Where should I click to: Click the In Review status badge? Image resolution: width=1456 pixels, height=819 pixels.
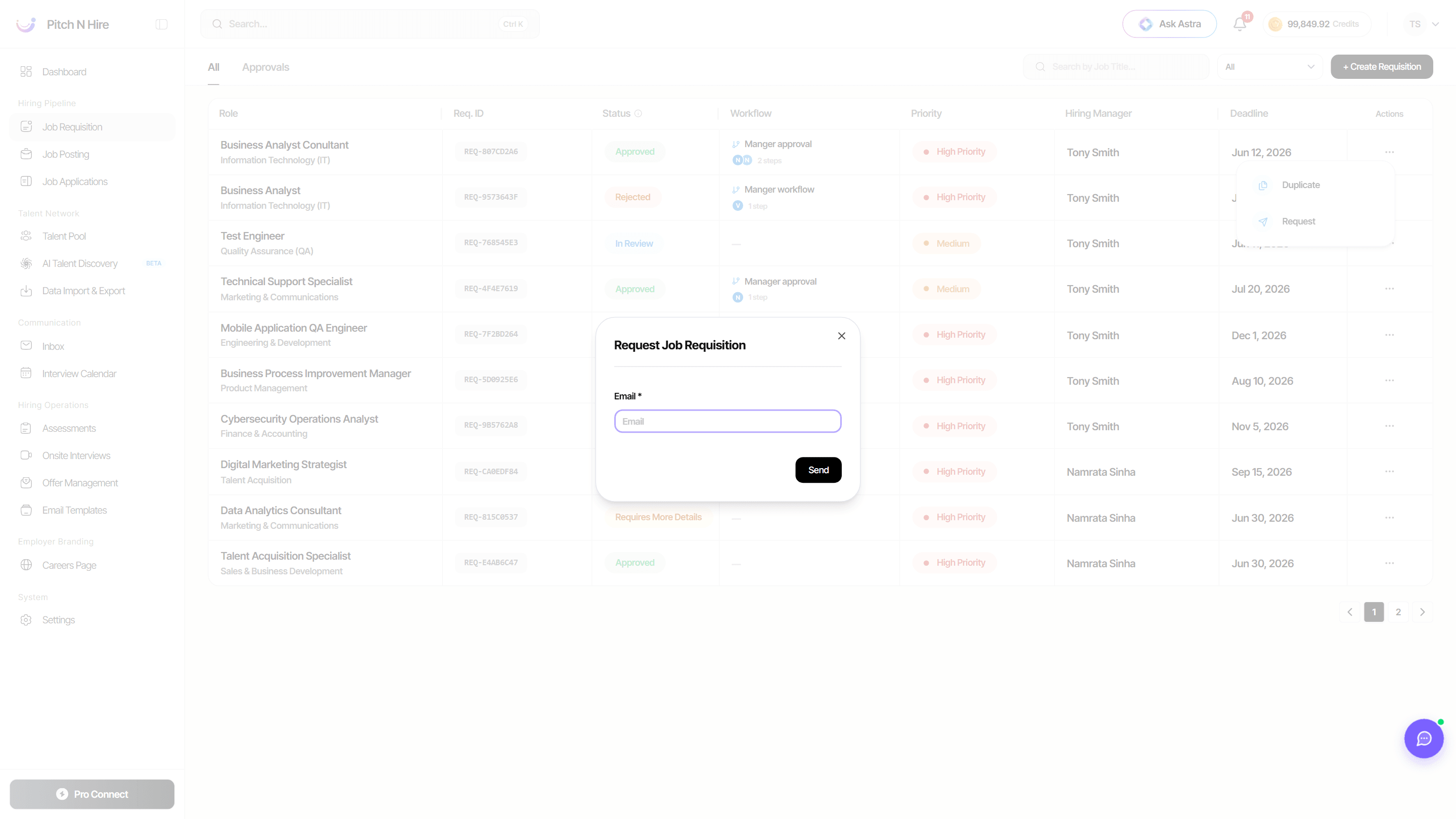[633, 243]
